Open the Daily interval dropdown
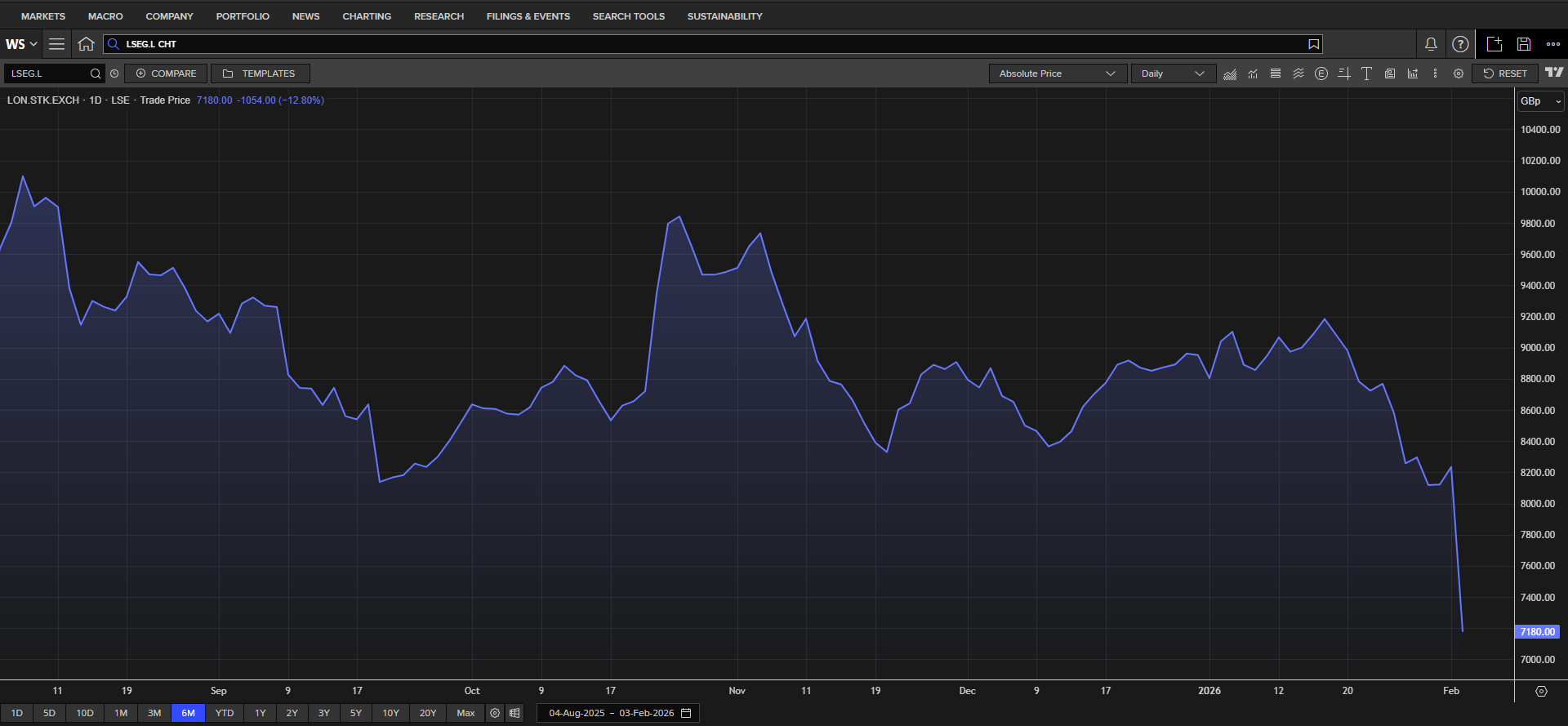The width and height of the screenshot is (1568, 726). 1174,73
